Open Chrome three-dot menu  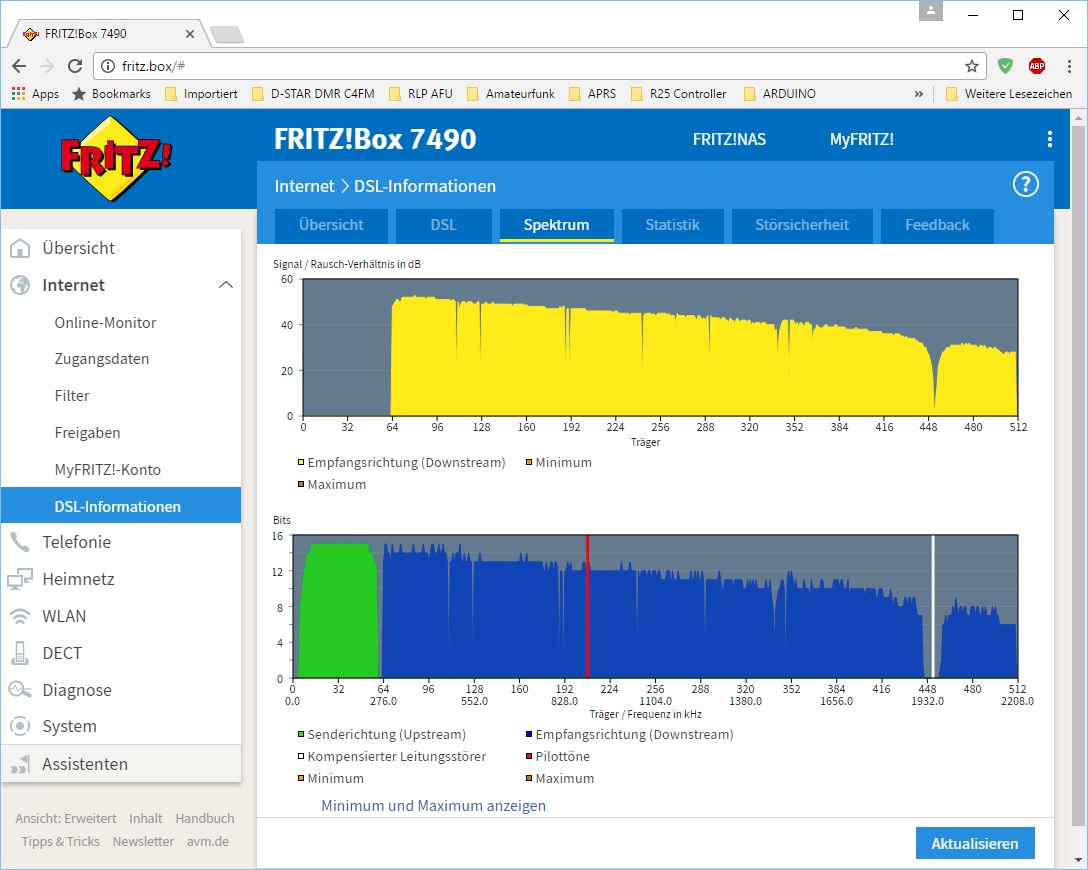tap(1069, 66)
